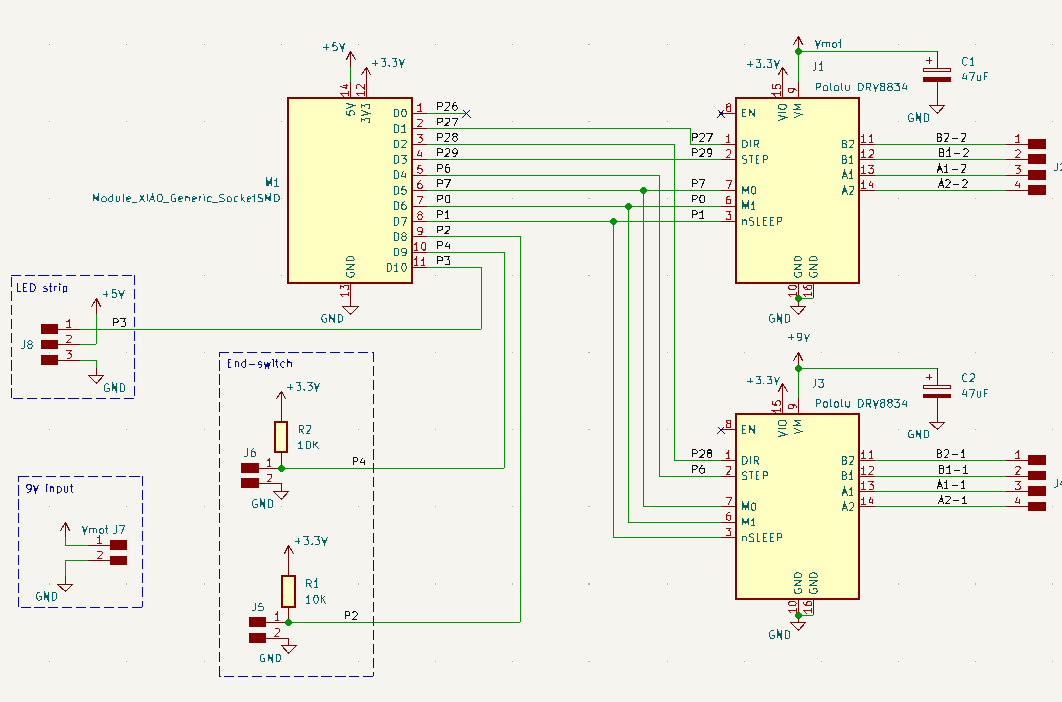
Task: Click the nSLEEP pin name on J1
Action: tap(762, 222)
